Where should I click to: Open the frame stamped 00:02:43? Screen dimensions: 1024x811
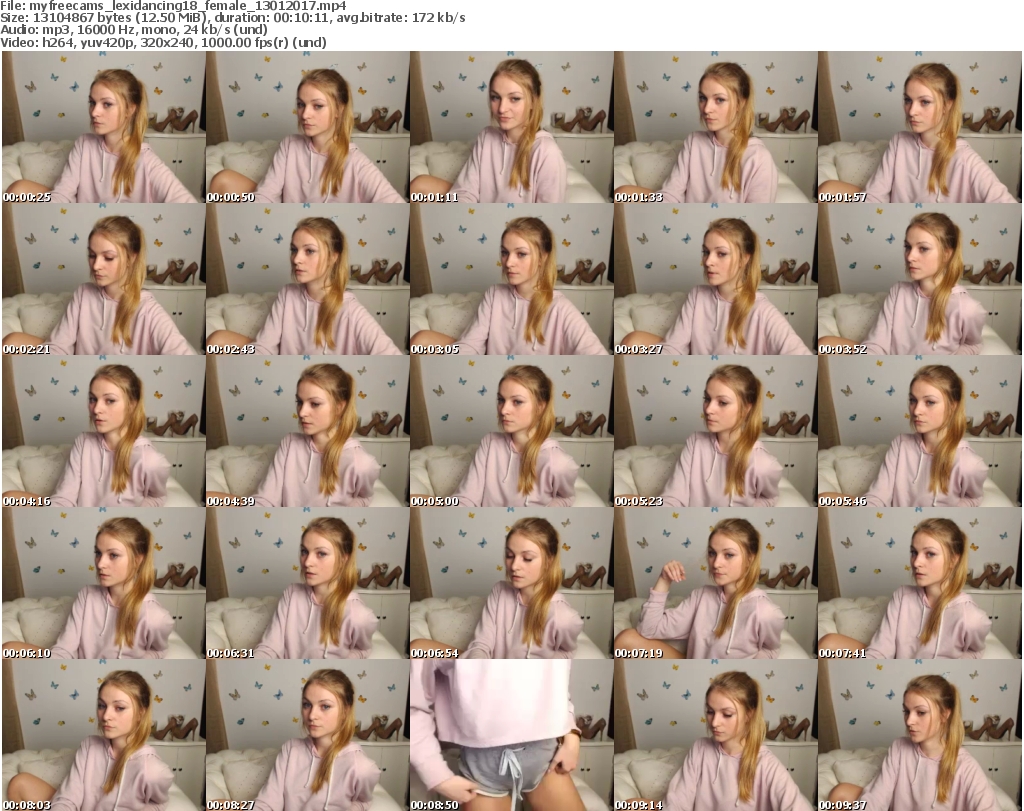click(x=308, y=279)
